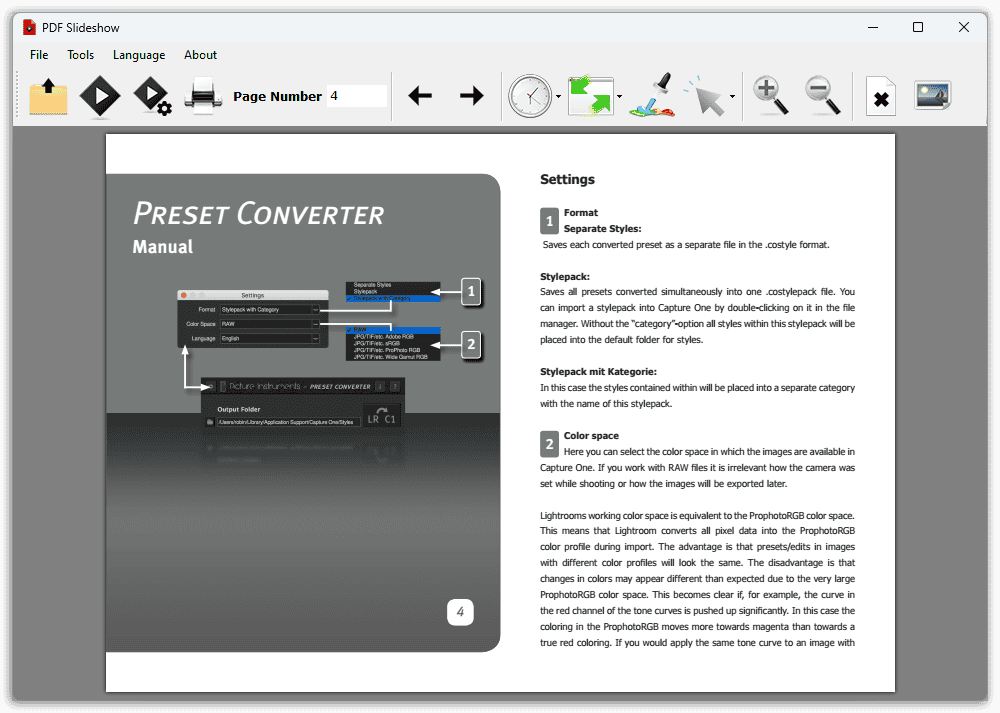Open a PDF with the folder icon

pyautogui.click(x=48, y=96)
